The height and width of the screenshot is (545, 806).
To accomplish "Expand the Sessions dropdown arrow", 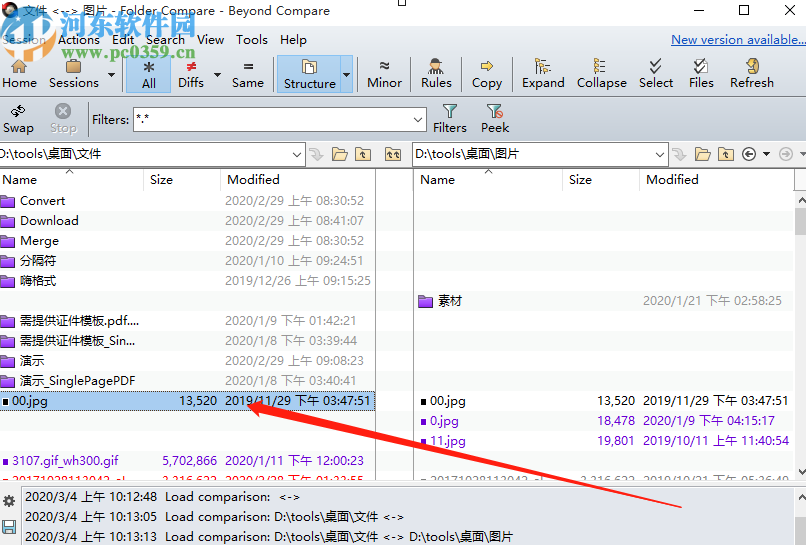I will click(x=111, y=75).
